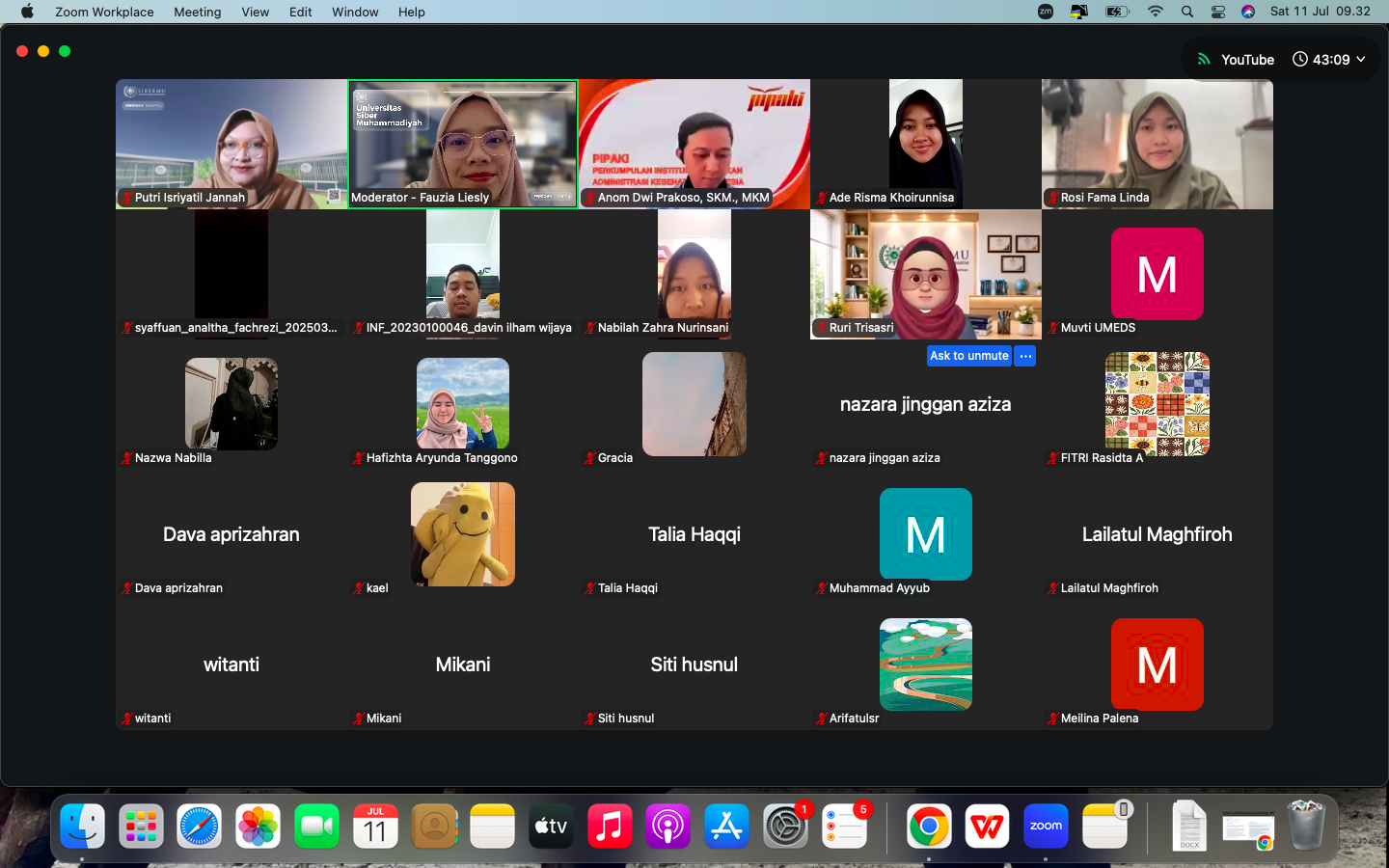The image size is (1389, 868).
Task: Open Google Chrome in the dock
Action: click(929, 827)
